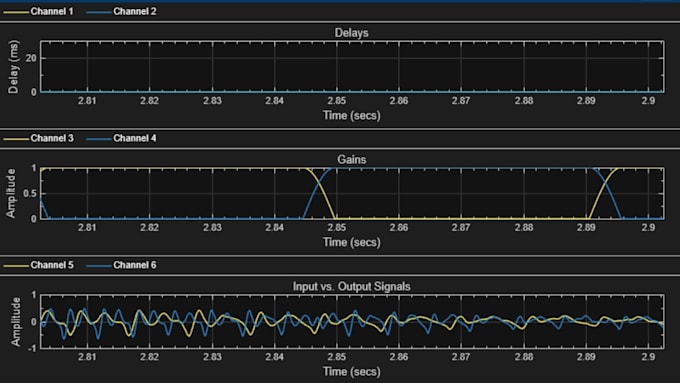680x383 pixels.
Task: Click the -1 tick on signals axis
Action: 32,348
